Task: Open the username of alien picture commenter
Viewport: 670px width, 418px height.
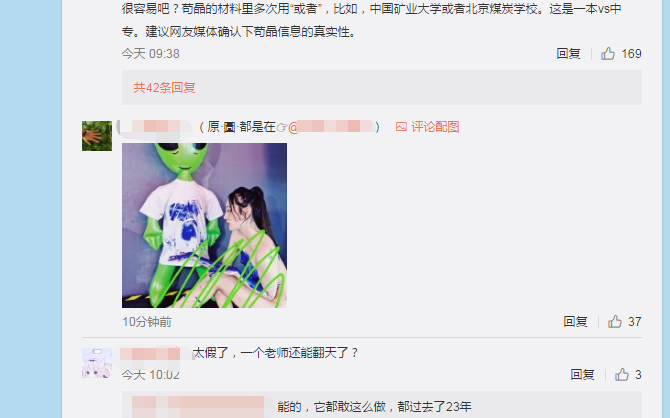Action: tap(156, 127)
